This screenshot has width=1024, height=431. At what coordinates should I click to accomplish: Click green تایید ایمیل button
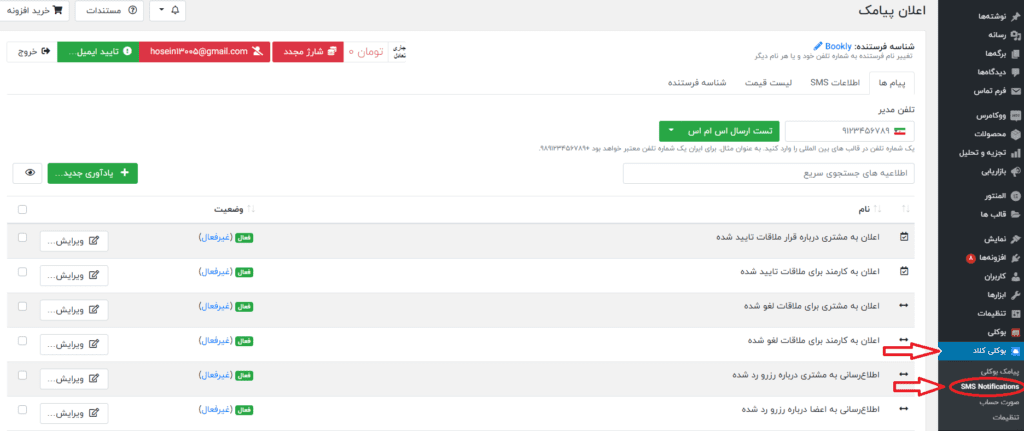(98, 51)
